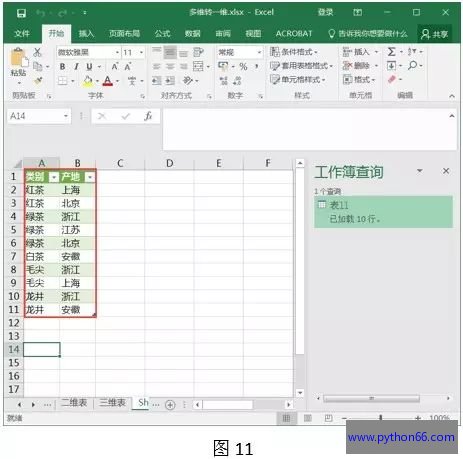
Task: Click the Save icon in title bar
Action: [x=21, y=13]
